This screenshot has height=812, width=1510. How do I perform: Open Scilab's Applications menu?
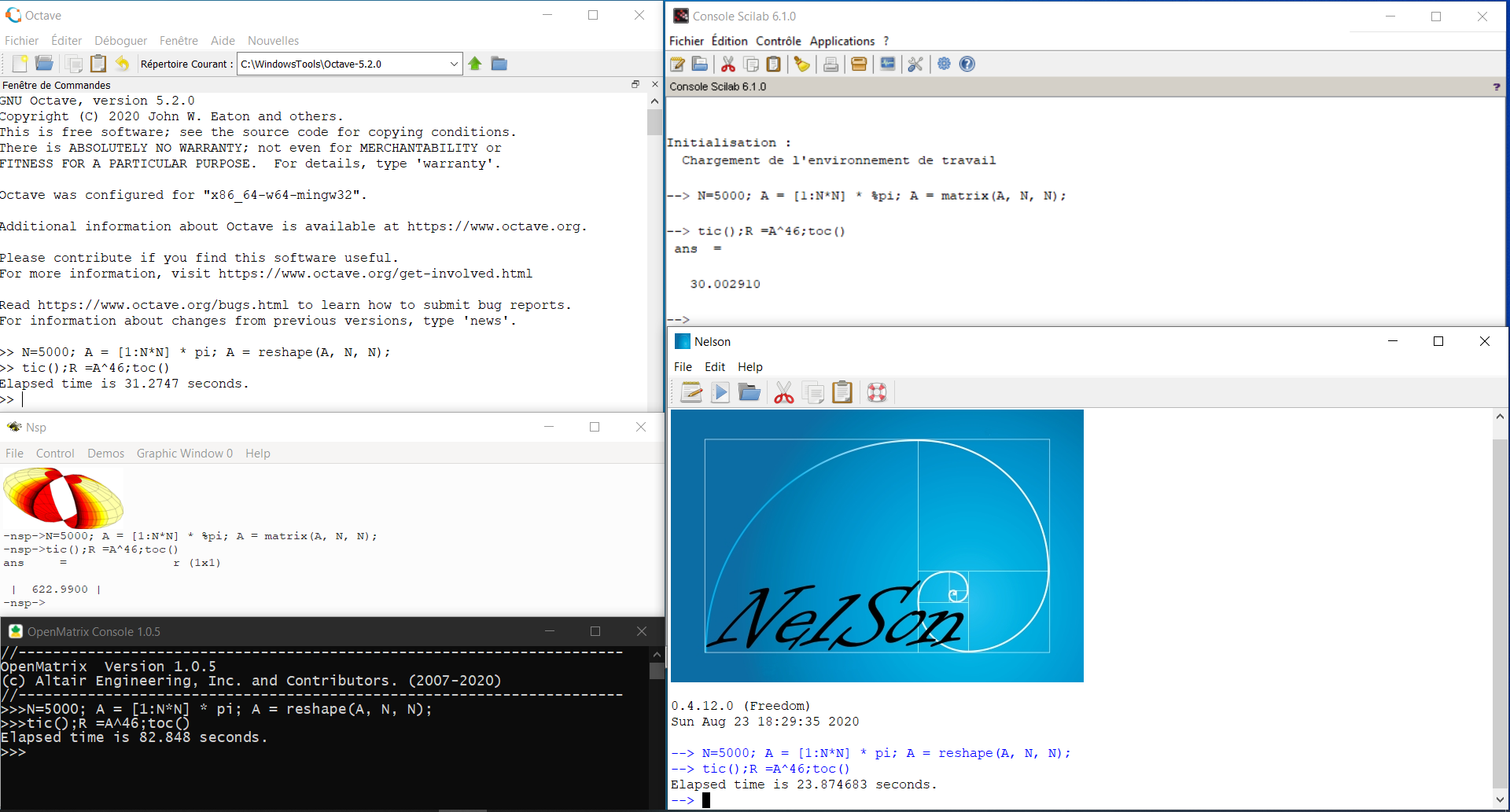[842, 41]
